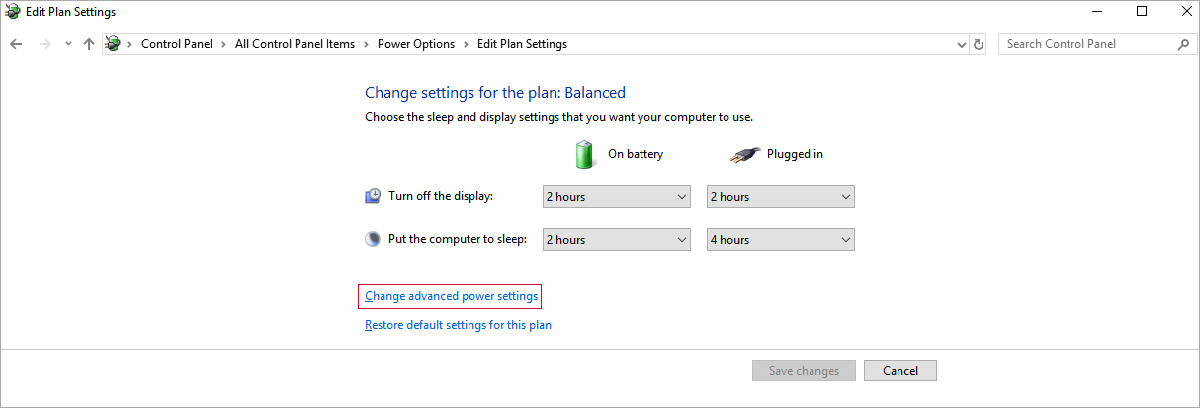Image resolution: width=1200 pixels, height=408 pixels.
Task: Click the Edit Plan Settings title icon
Action: point(11,12)
